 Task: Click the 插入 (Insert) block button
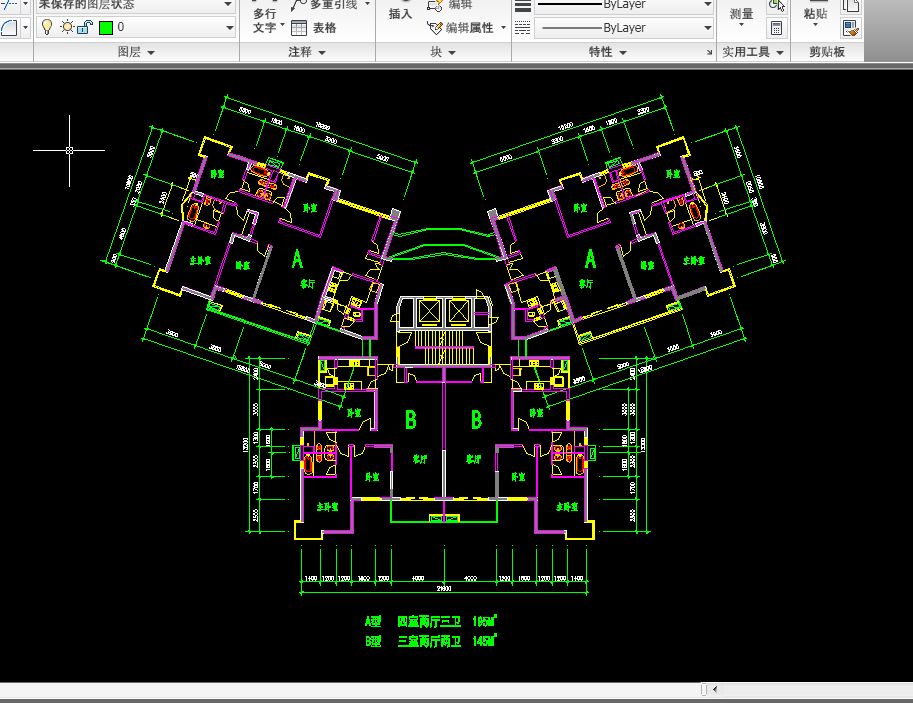400,14
